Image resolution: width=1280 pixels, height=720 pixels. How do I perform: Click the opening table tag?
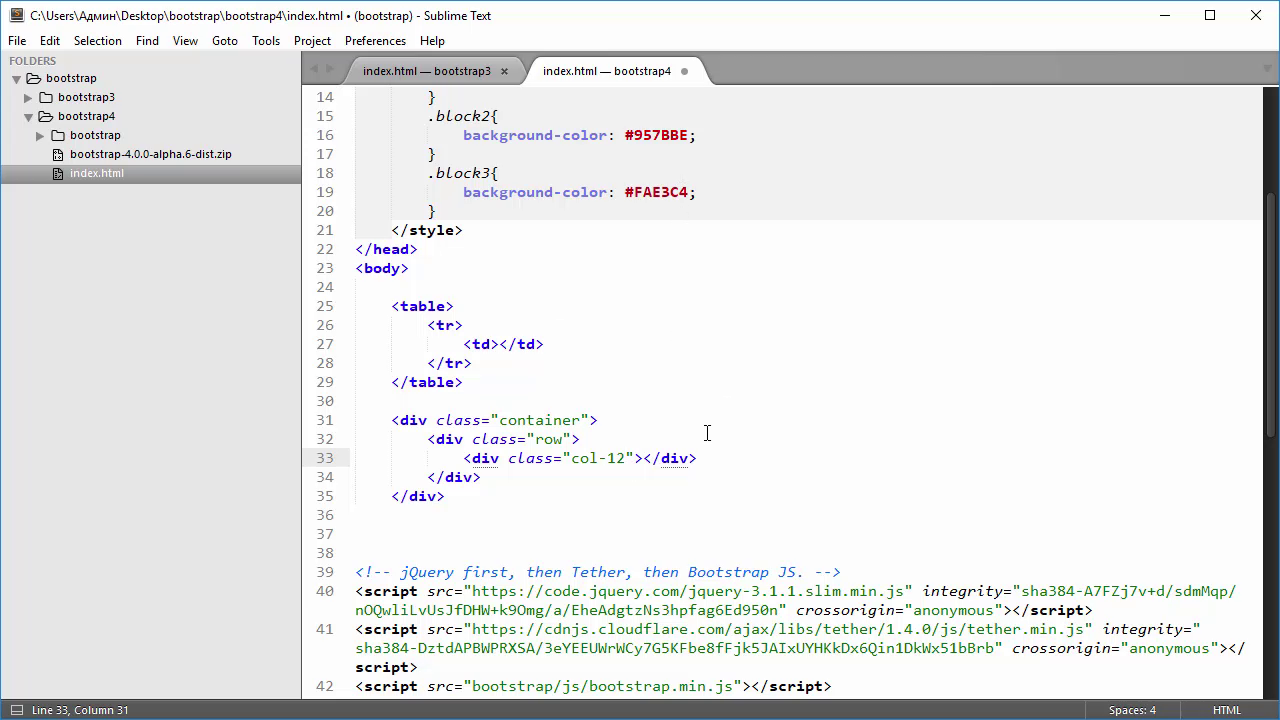click(x=422, y=306)
